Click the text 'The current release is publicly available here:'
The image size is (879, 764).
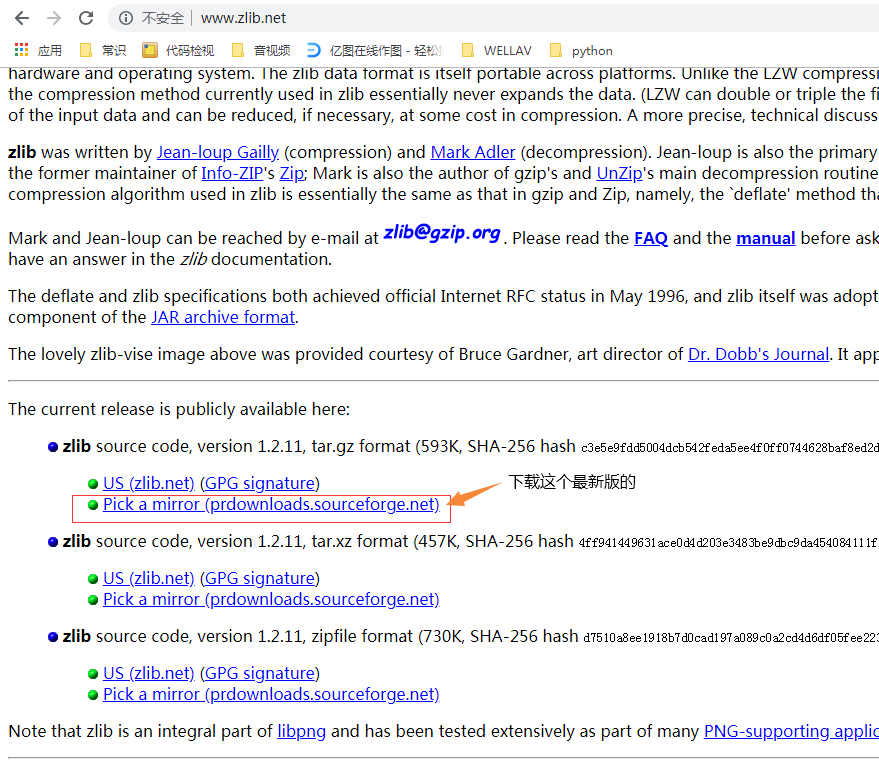click(x=179, y=409)
